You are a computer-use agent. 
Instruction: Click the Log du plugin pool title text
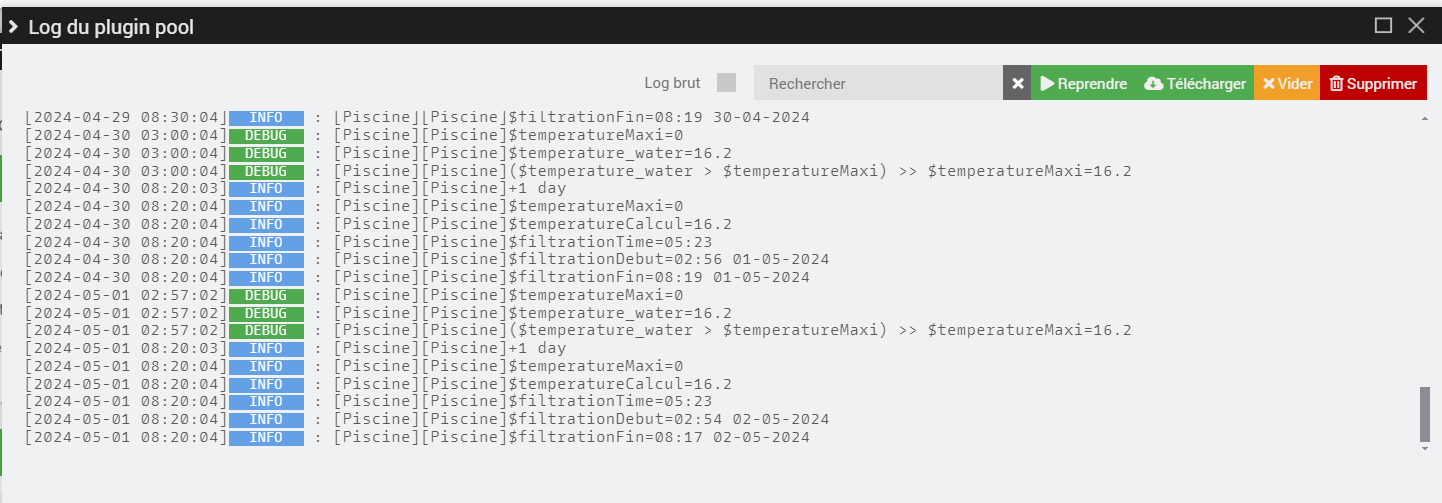111,27
